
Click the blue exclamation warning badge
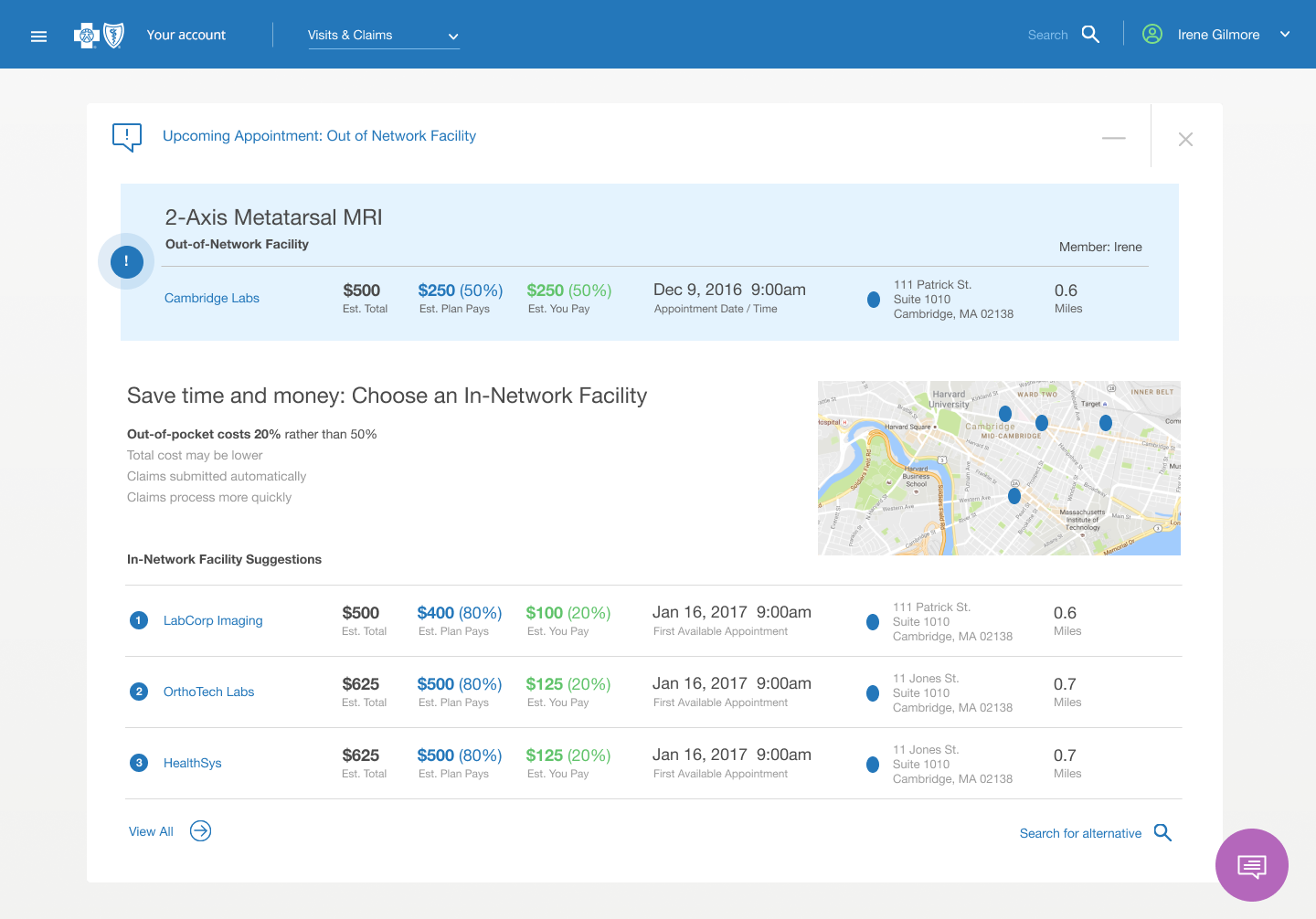[126, 262]
